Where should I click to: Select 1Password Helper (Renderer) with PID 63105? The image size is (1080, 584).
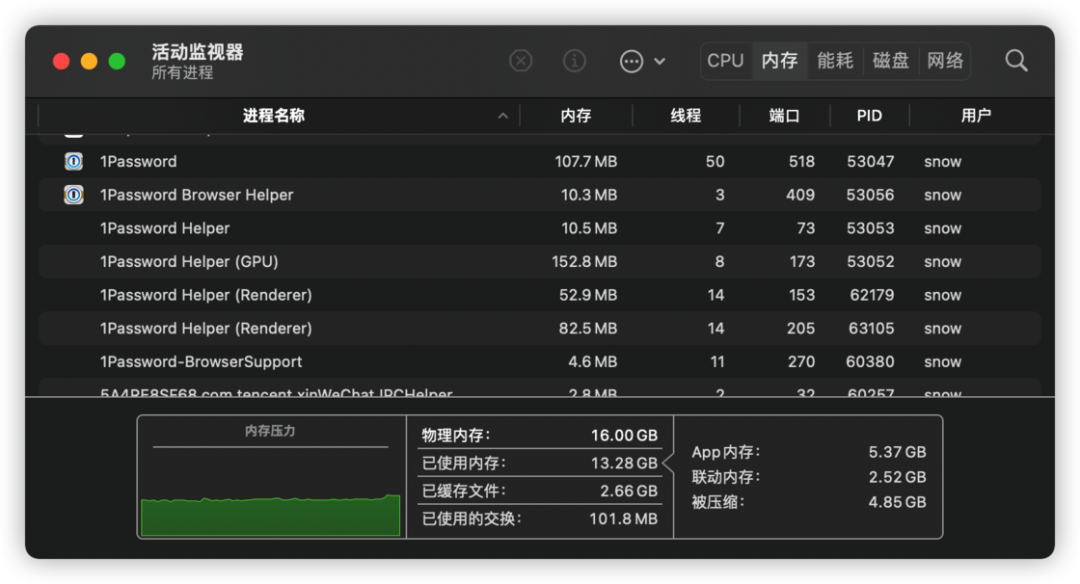pos(206,328)
